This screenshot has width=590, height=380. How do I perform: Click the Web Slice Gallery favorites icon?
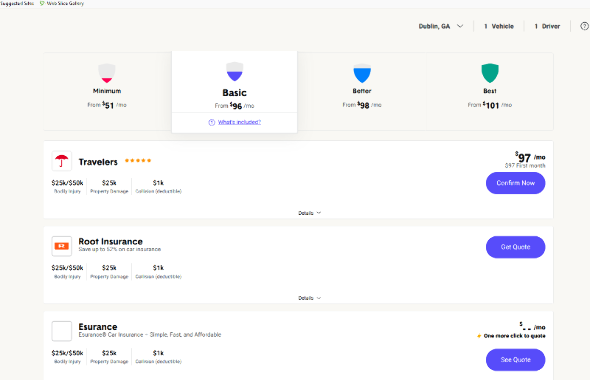click(x=42, y=3)
